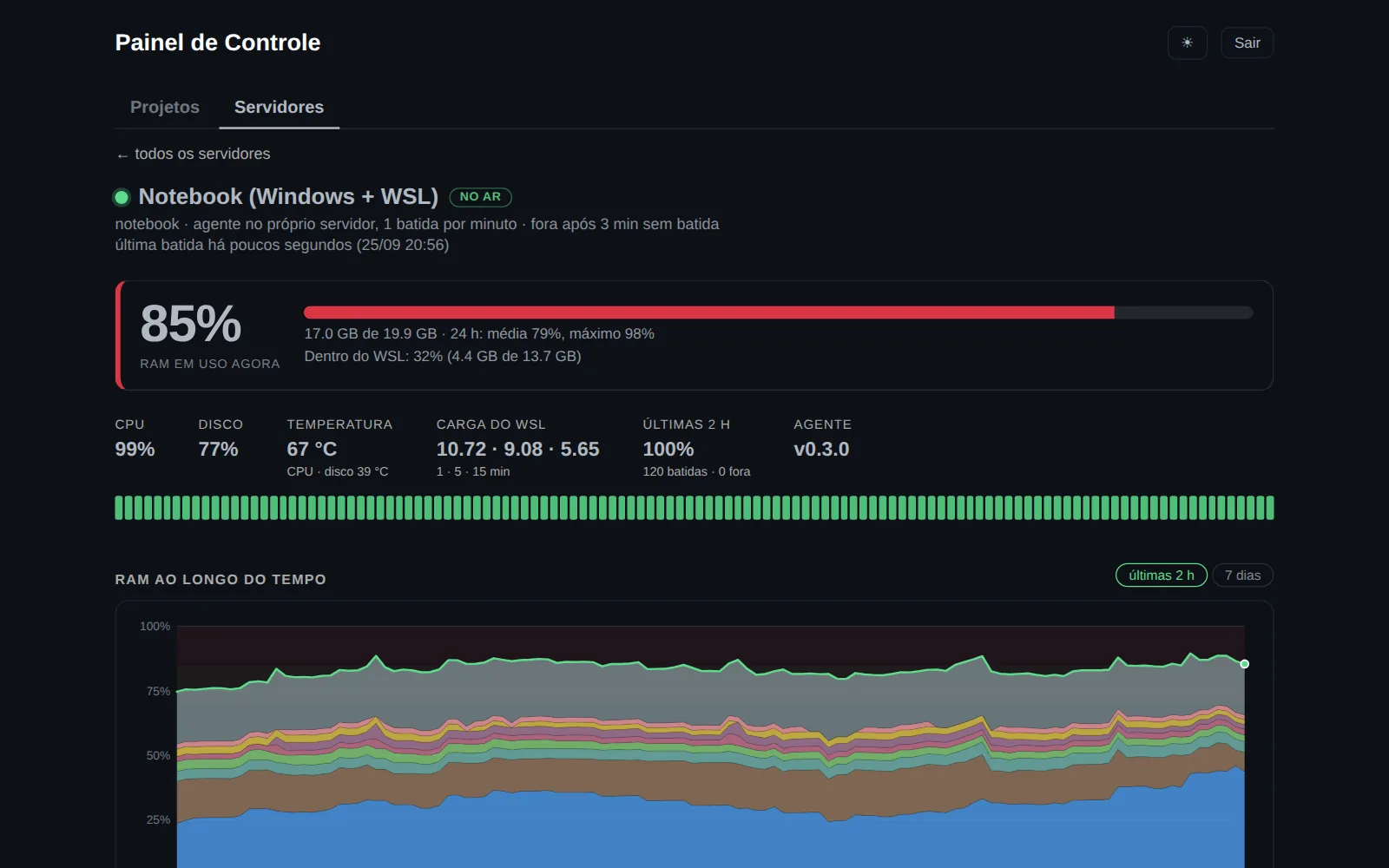Viewport: 1389px width, 868px height.
Task: Switch chart range to 7 dias
Action: coord(1242,575)
